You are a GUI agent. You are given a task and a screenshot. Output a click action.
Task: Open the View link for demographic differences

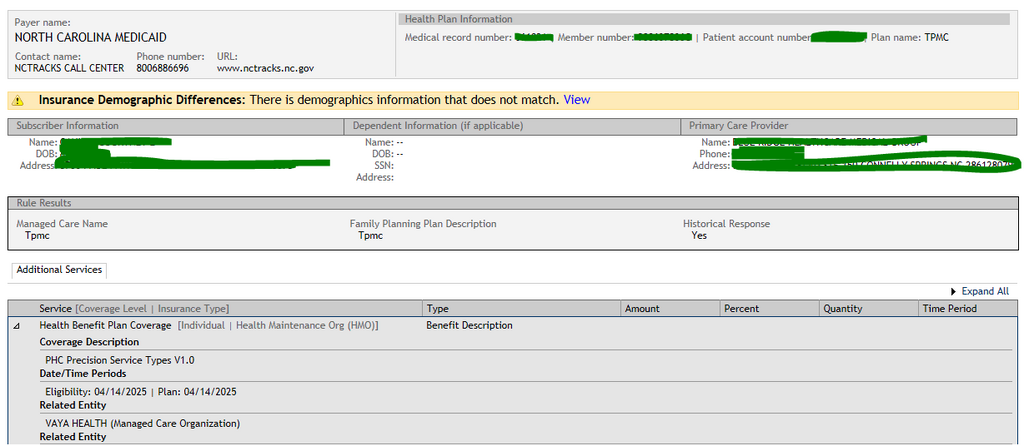577,100
